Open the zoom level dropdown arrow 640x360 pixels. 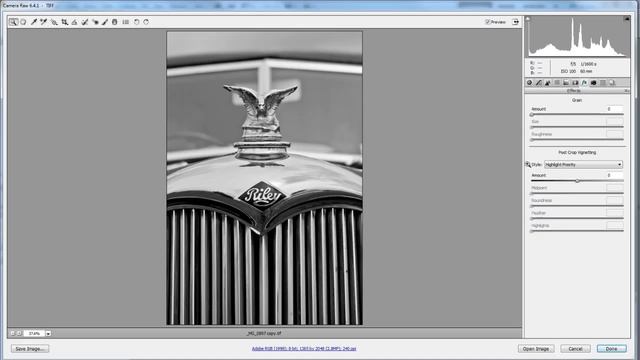48,333
